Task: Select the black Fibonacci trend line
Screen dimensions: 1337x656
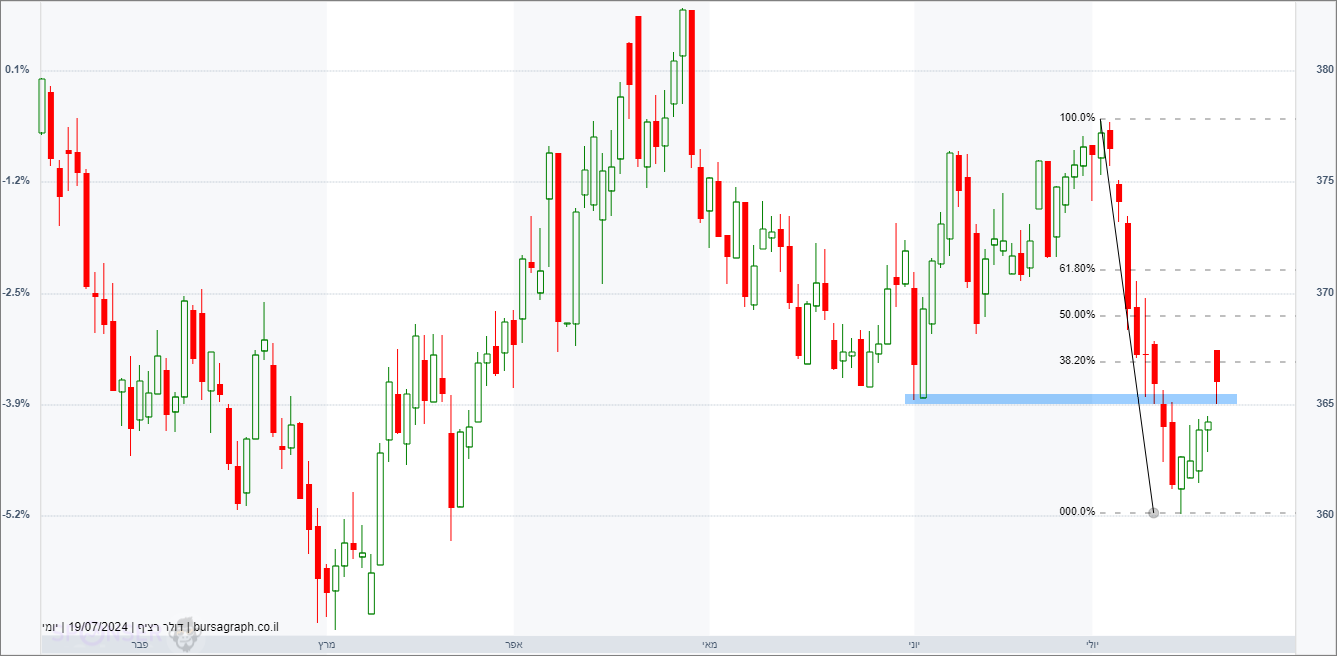Action: point(1127,316)
